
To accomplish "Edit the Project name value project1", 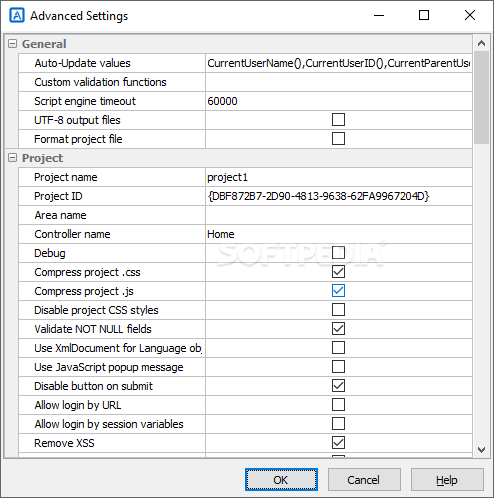I will click(339, 177).
